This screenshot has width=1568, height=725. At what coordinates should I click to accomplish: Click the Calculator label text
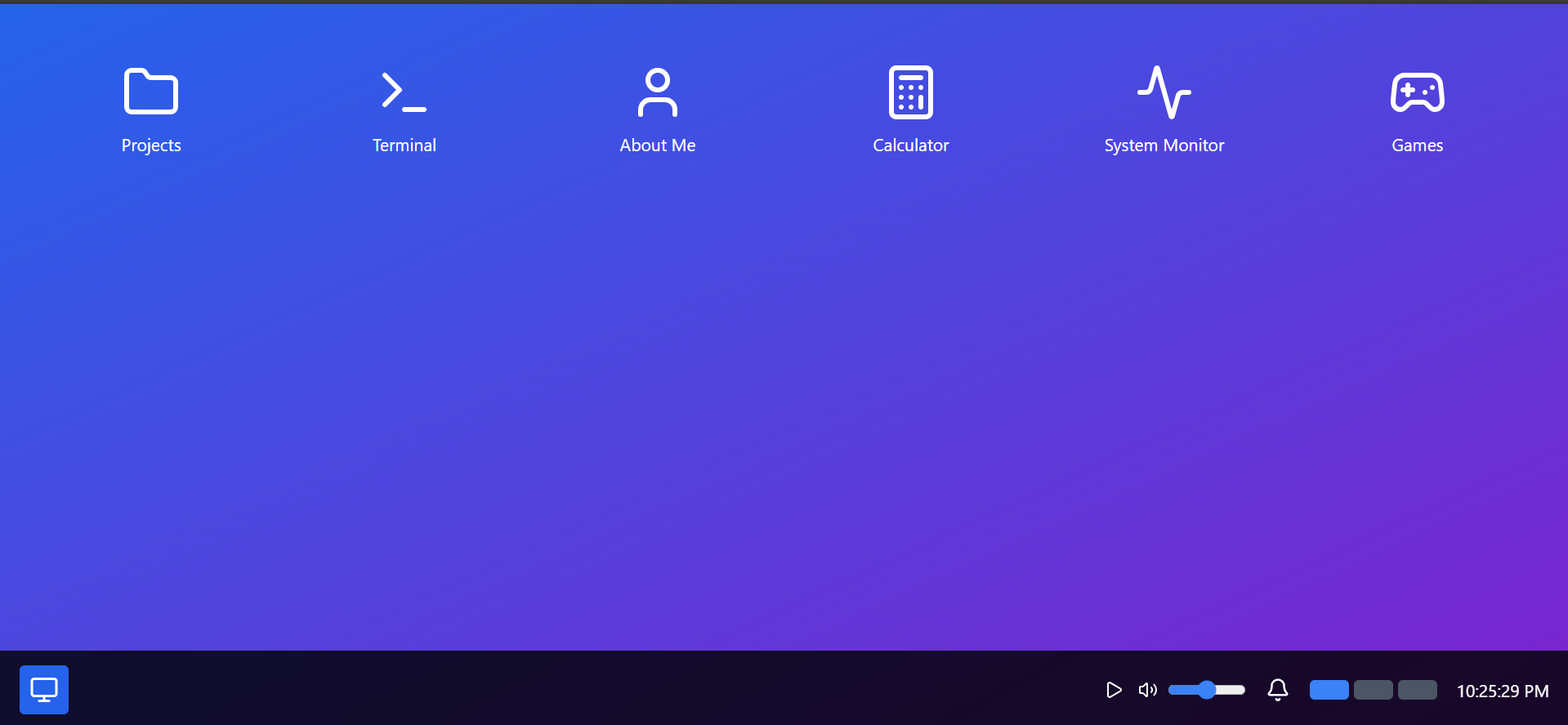(x=911, y=145)
